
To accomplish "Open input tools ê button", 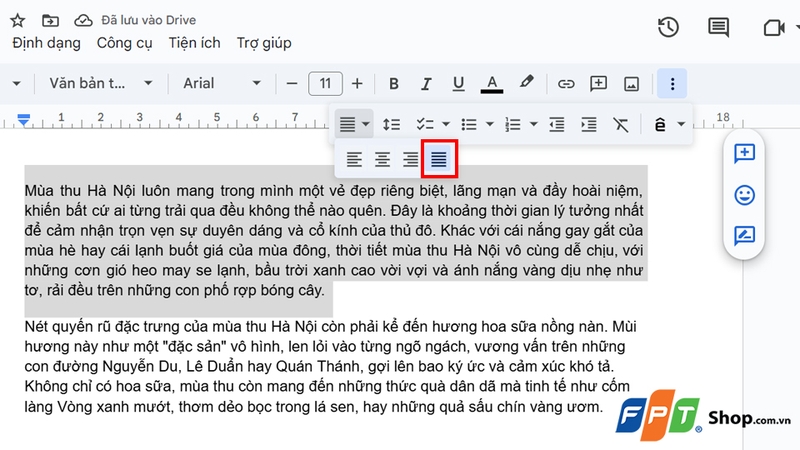I will (660, 124).
